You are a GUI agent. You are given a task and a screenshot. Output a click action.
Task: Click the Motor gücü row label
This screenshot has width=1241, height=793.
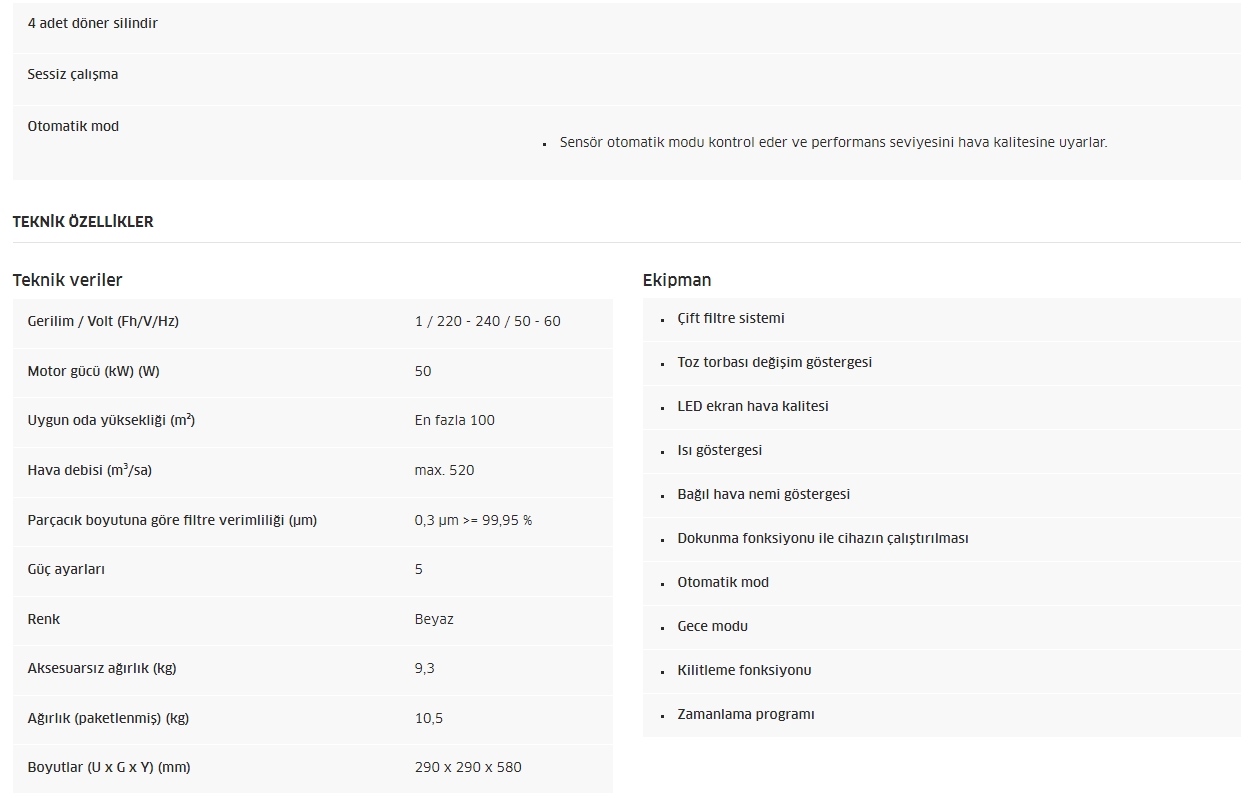[93, 371]
